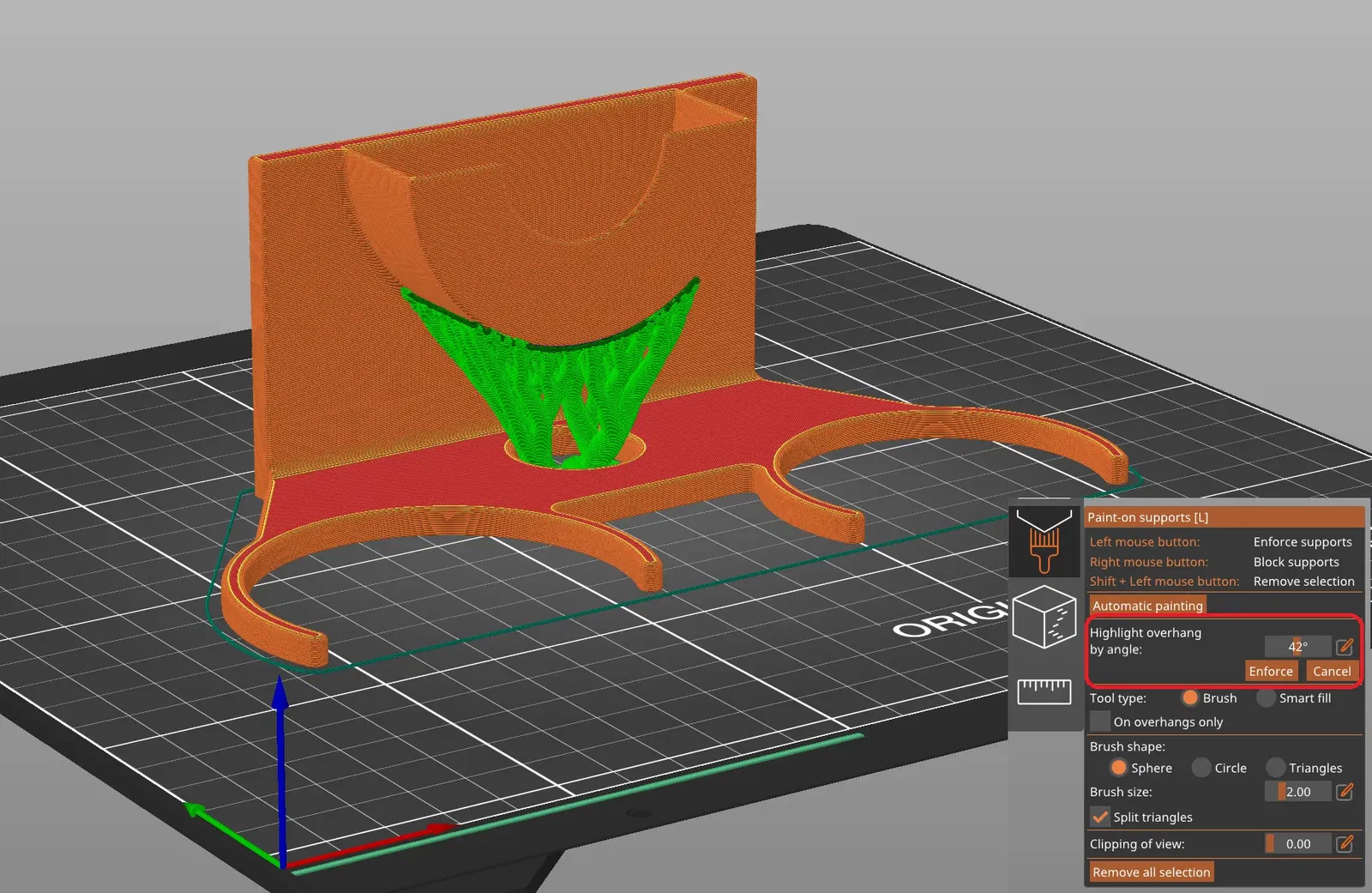The image size is (1372, 893).
Task: Click Remove all selection button
Action: pos(1152,872)
